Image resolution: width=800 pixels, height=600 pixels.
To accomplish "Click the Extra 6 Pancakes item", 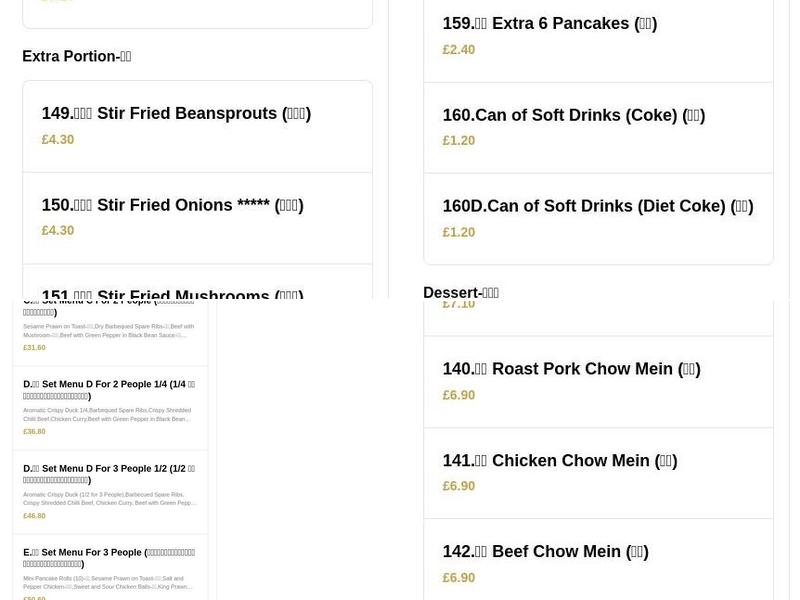I will (549, 23).
